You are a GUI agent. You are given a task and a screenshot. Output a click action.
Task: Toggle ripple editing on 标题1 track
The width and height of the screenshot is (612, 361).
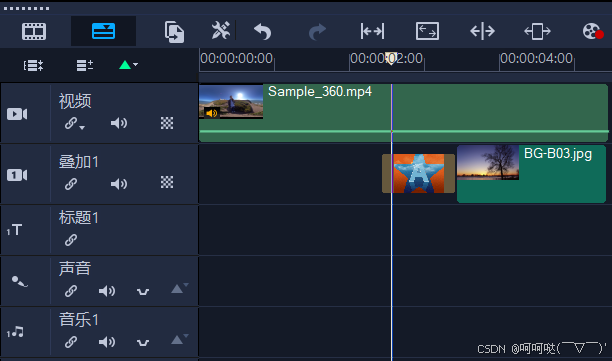click(x=71, y=240)
